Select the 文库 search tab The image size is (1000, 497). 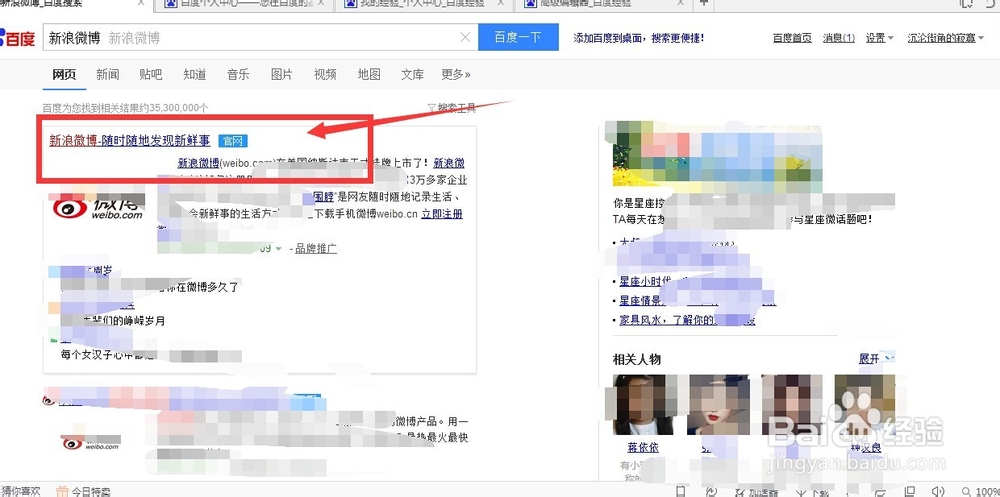click(413, 75)
